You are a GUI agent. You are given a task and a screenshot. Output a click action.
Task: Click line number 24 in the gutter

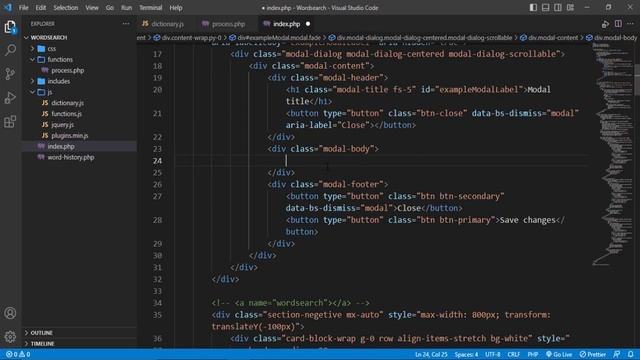[x=158, y=161]
